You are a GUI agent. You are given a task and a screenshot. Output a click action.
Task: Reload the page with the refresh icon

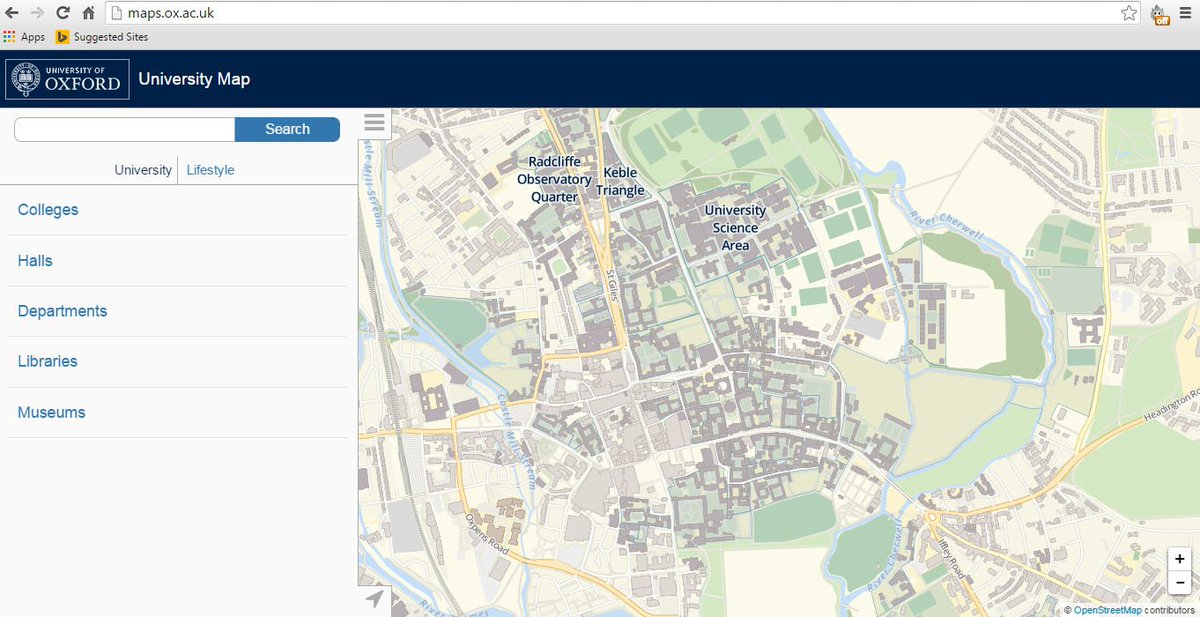[x=63, y=13]
